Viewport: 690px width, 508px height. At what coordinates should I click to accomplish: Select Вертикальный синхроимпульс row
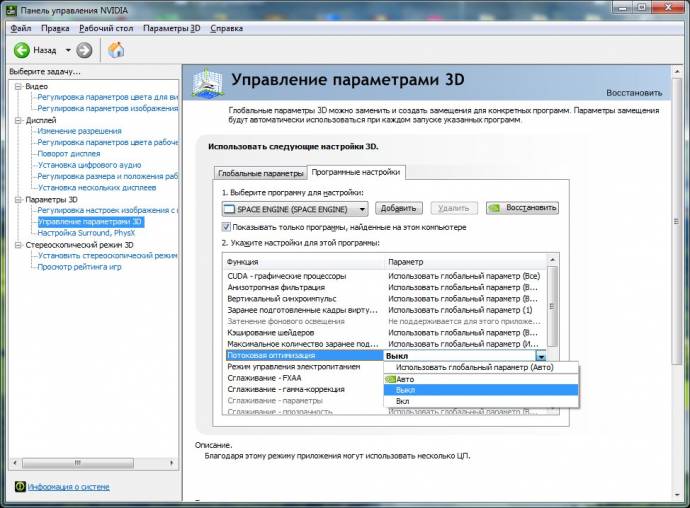point(385,298)
